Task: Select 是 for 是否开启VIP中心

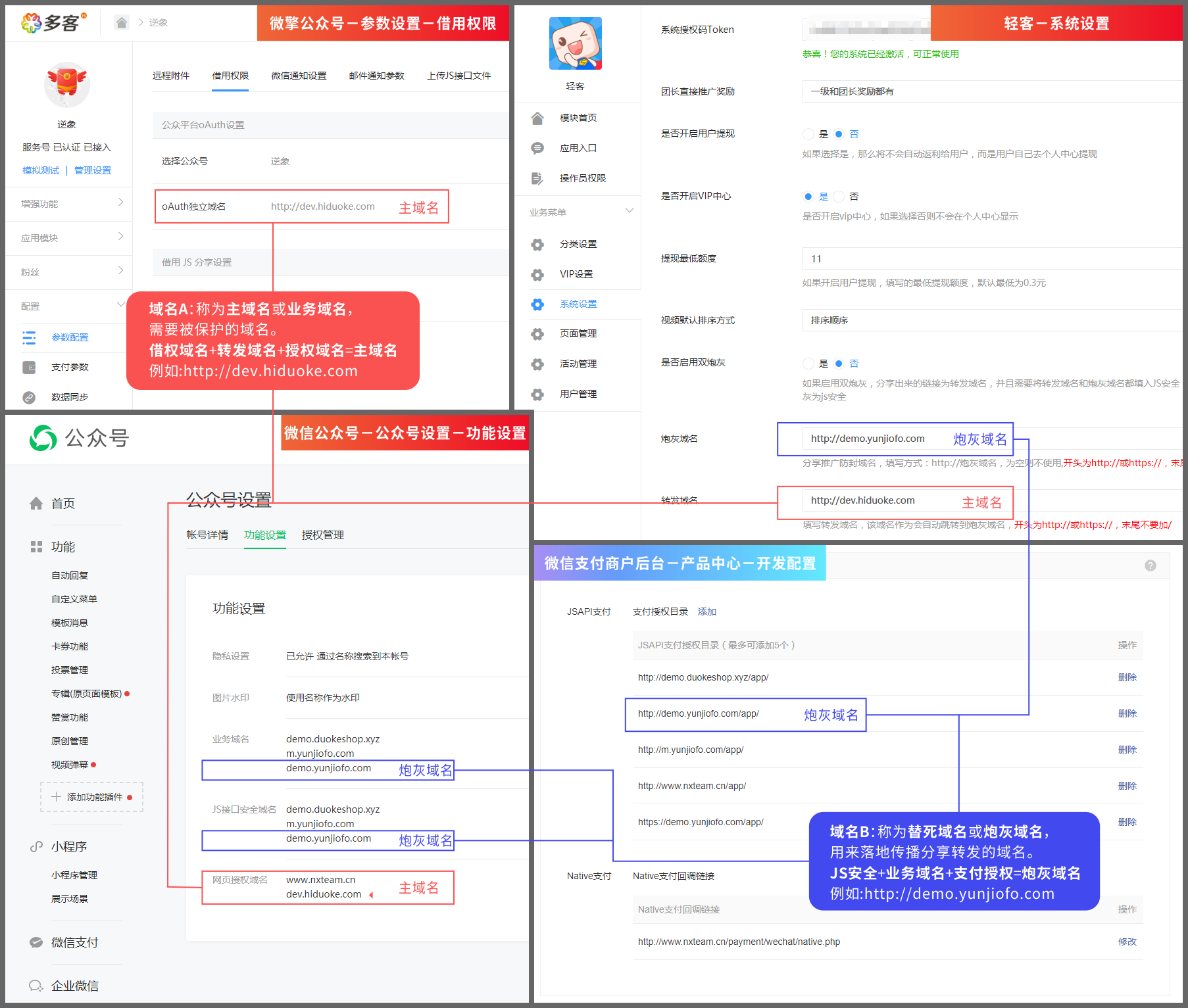Action: coord(808,197)
